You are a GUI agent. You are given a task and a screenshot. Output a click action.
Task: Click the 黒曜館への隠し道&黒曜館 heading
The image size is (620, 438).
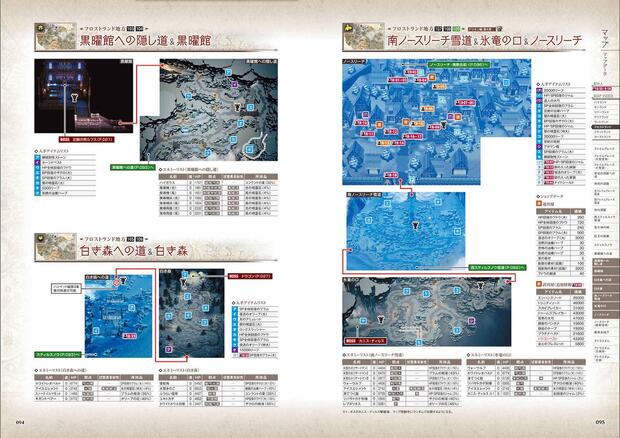(146, 41)
